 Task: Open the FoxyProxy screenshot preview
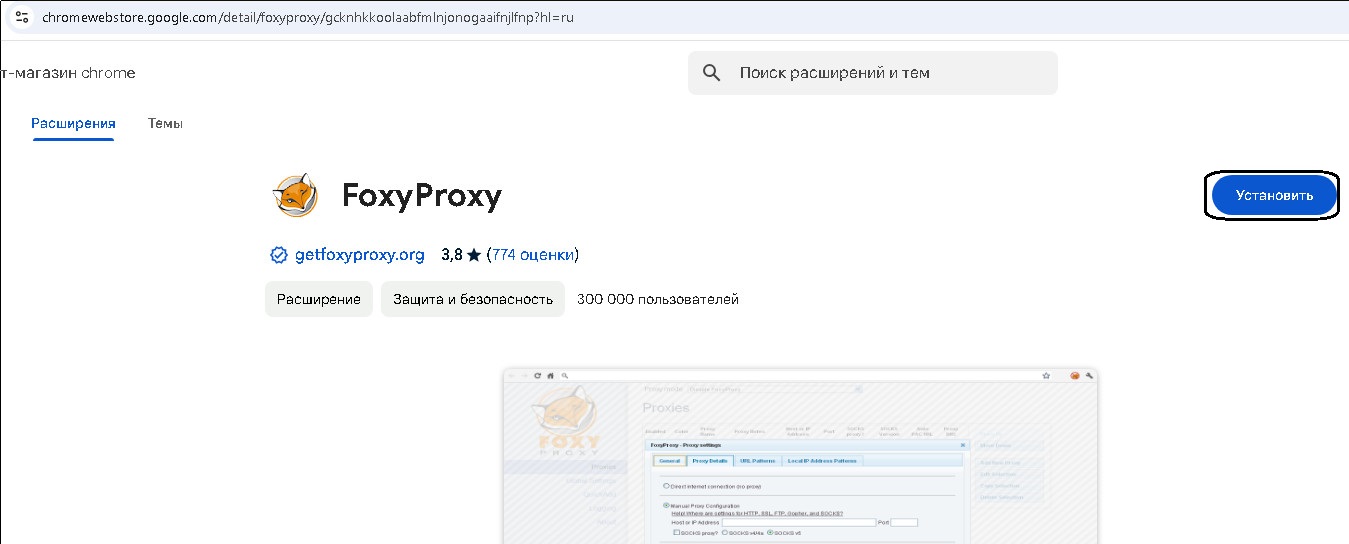[x=800, y=456]
